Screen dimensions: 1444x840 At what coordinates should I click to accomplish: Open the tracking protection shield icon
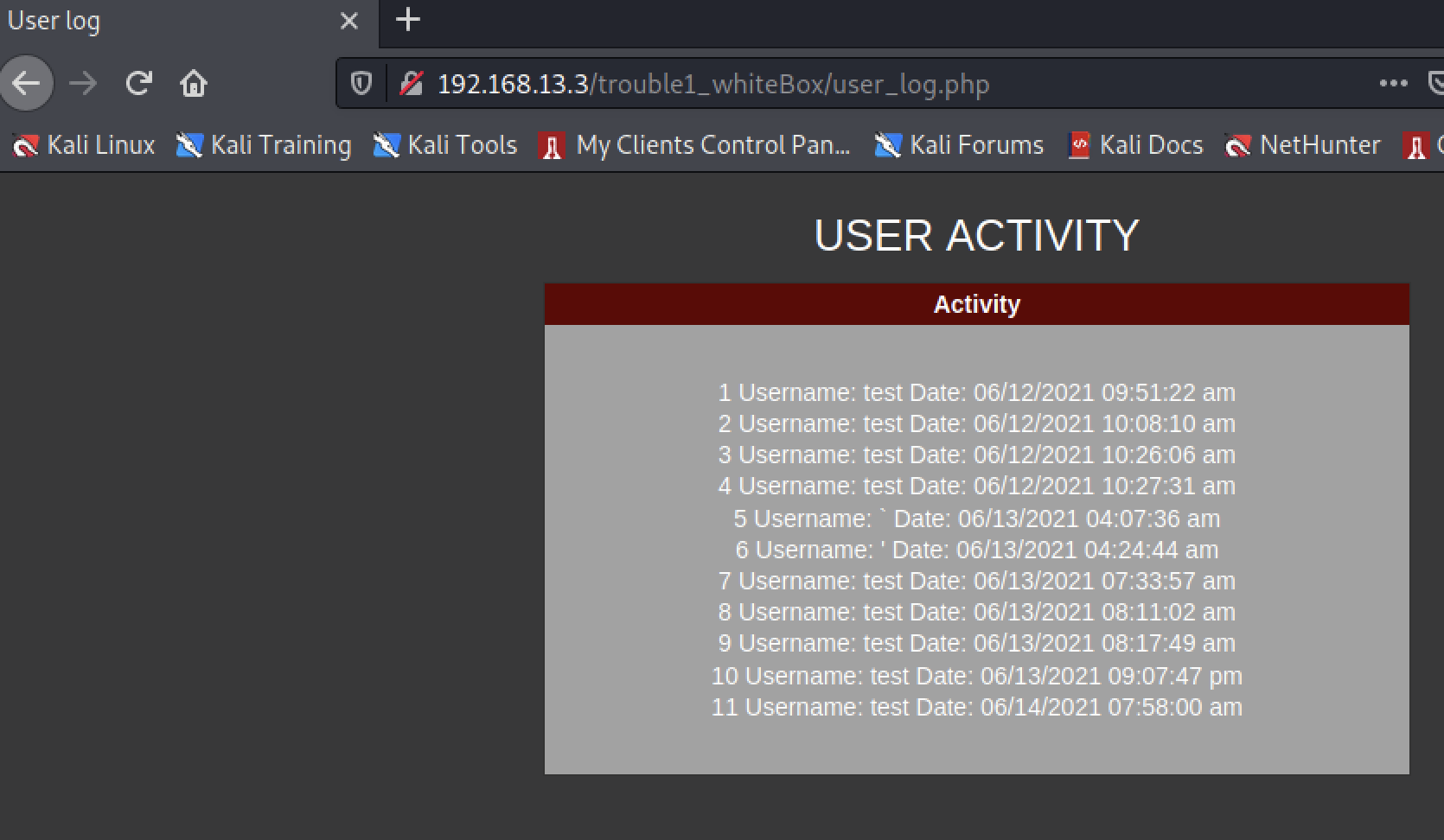[361, 84]
